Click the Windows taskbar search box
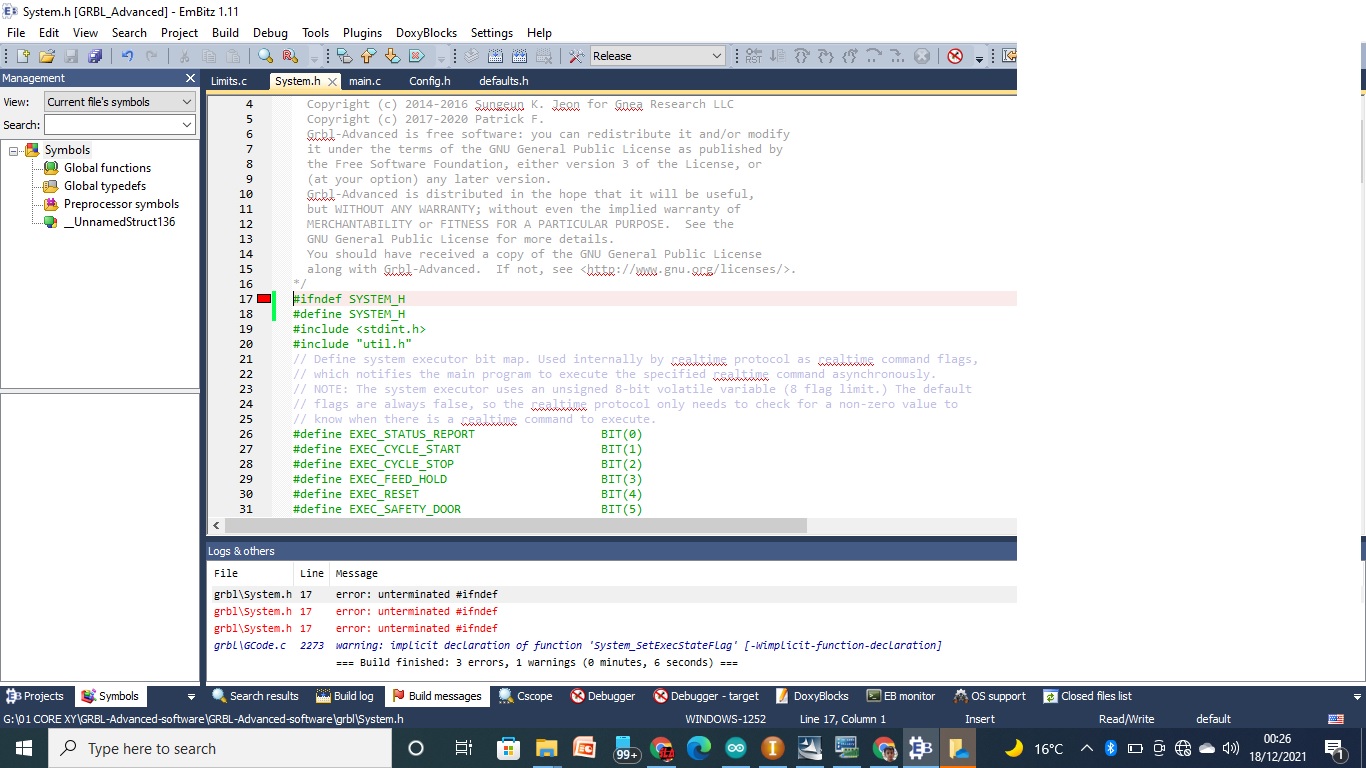The width and height of the screenshot is (1366, 768). pos(219,748)
